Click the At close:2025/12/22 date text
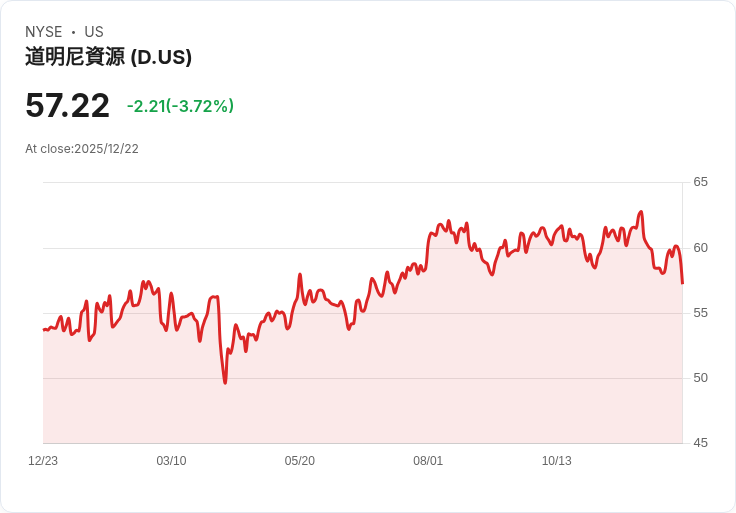This screenshot has height=513, width=736. [82, 149]
